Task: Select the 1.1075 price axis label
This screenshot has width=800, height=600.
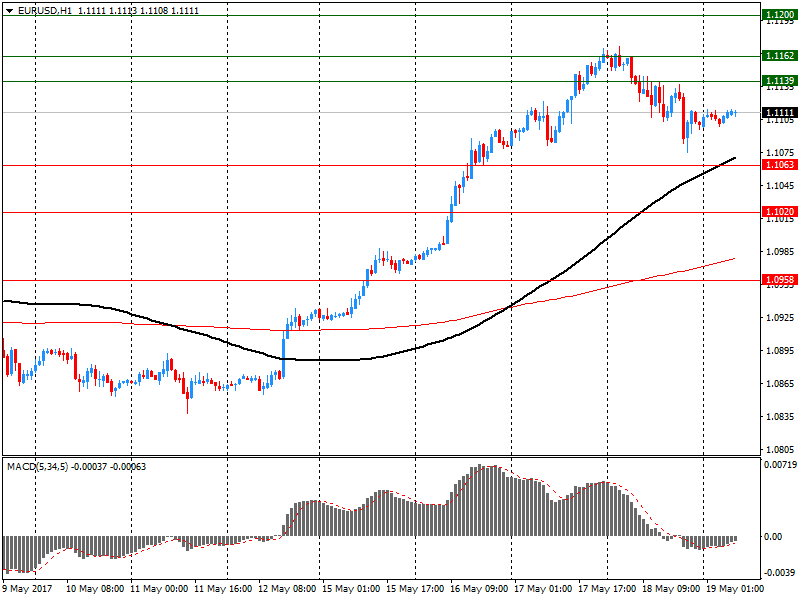Action: 780,153
